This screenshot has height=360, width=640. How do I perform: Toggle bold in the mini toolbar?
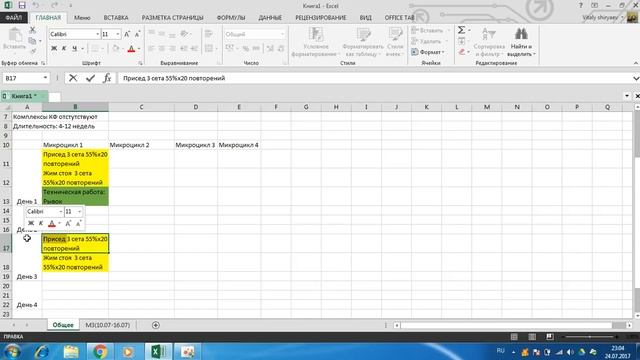point(31,223)
